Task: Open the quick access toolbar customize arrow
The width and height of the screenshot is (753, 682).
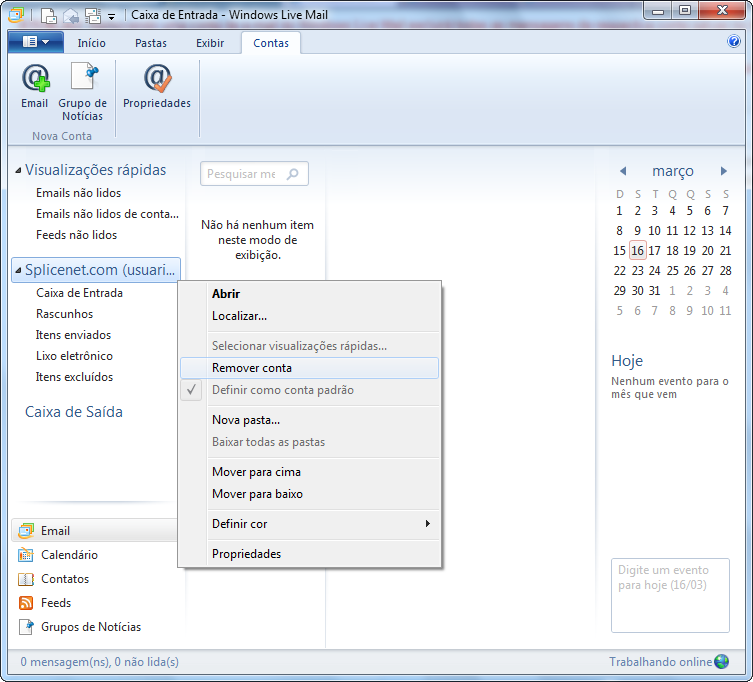Action: [111, 17]
